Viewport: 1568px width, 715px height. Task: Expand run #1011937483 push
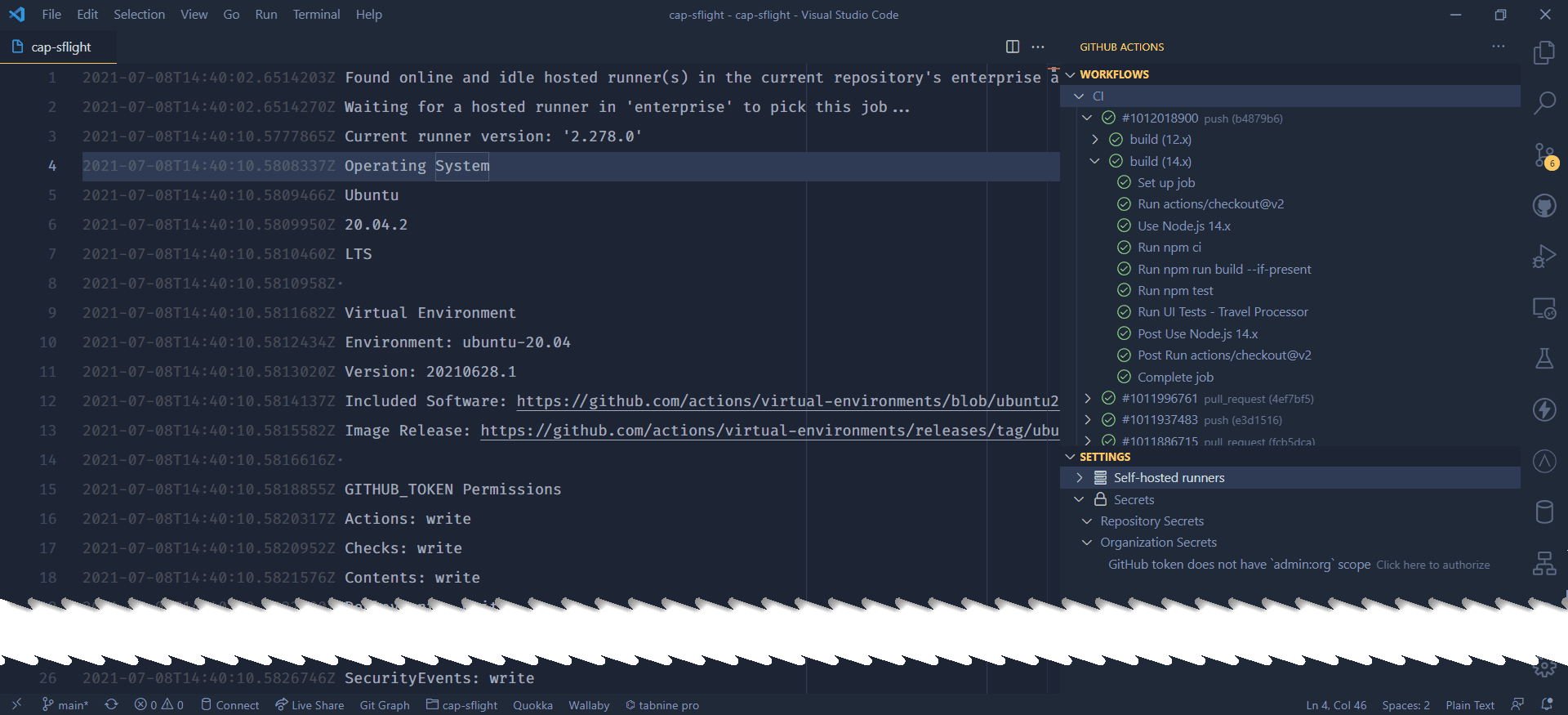pyautogui.click(x=1087, y=419)
